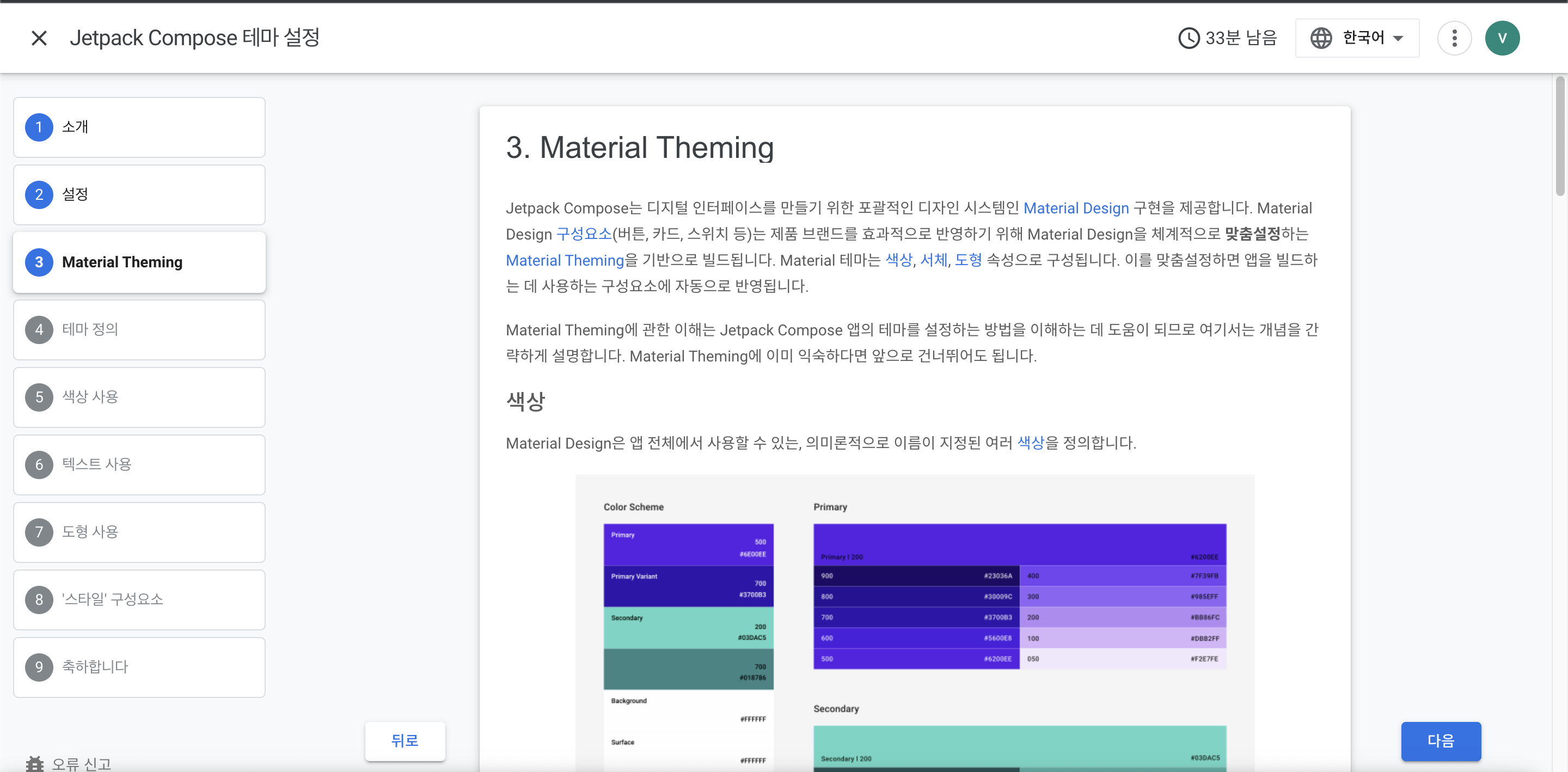Open the 구성요소 link
The image size is (1568, 772).
click(583, 235)
